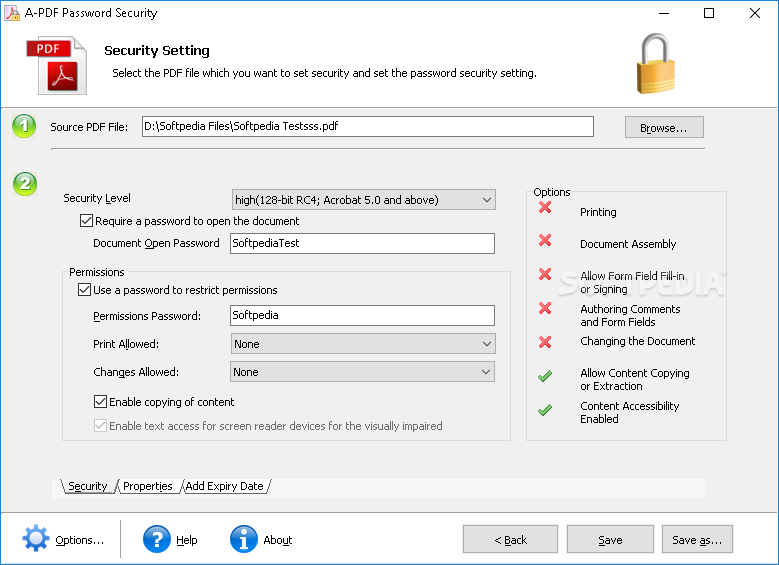This screenshot has width=779, height=565.
Task: Open the Add Expiry Date tab
Action: click(225, 486)
